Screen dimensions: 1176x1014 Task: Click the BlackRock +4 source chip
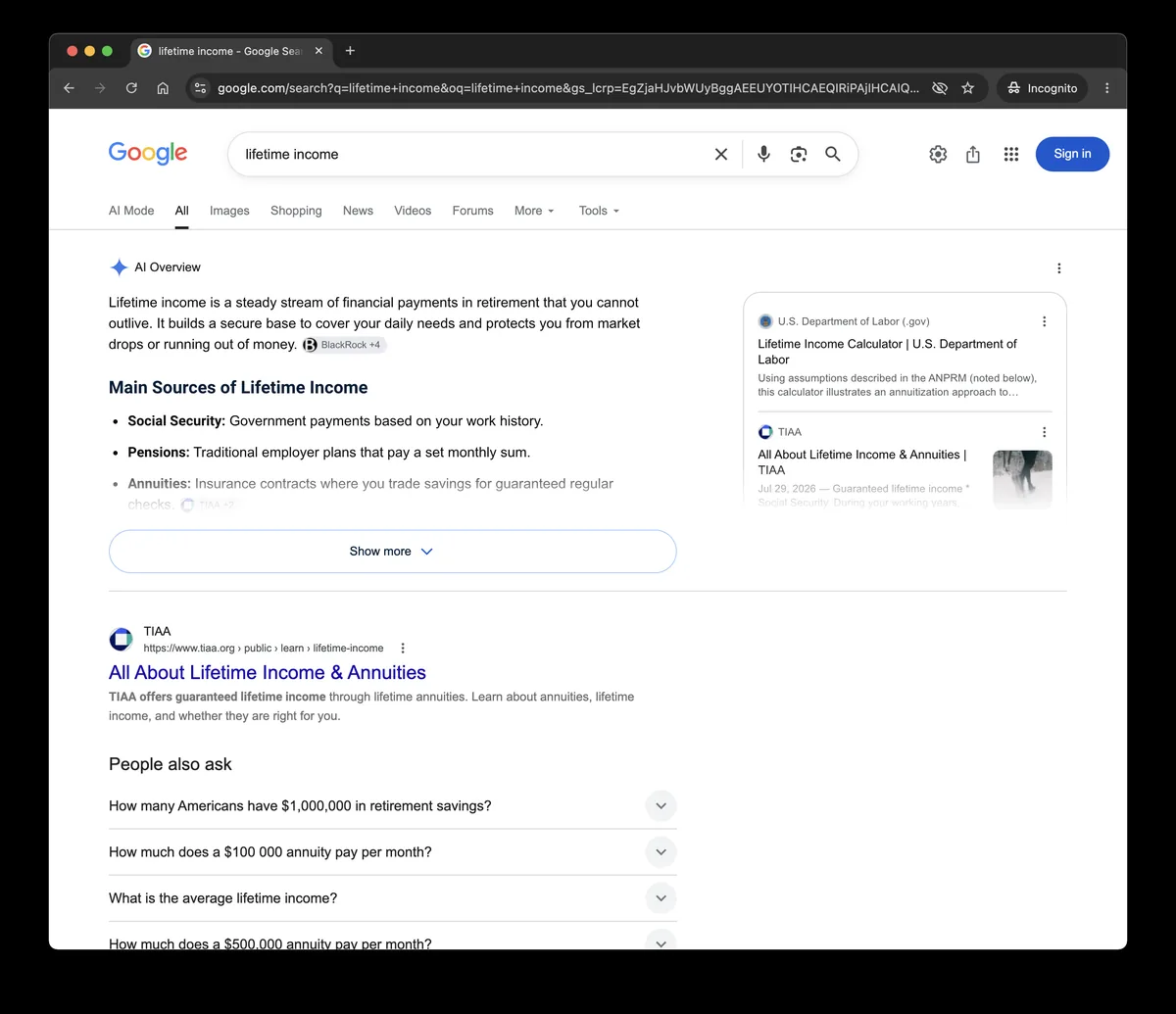coord(344,345)
